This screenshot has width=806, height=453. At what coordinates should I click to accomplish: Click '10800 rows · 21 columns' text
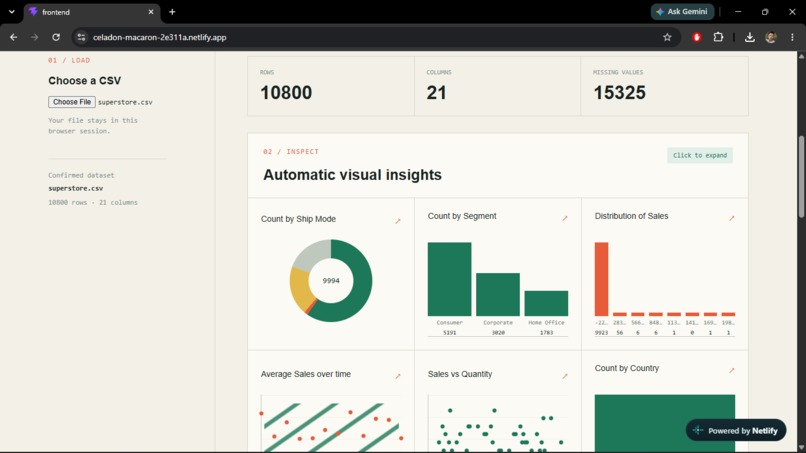tap(93, 203)
